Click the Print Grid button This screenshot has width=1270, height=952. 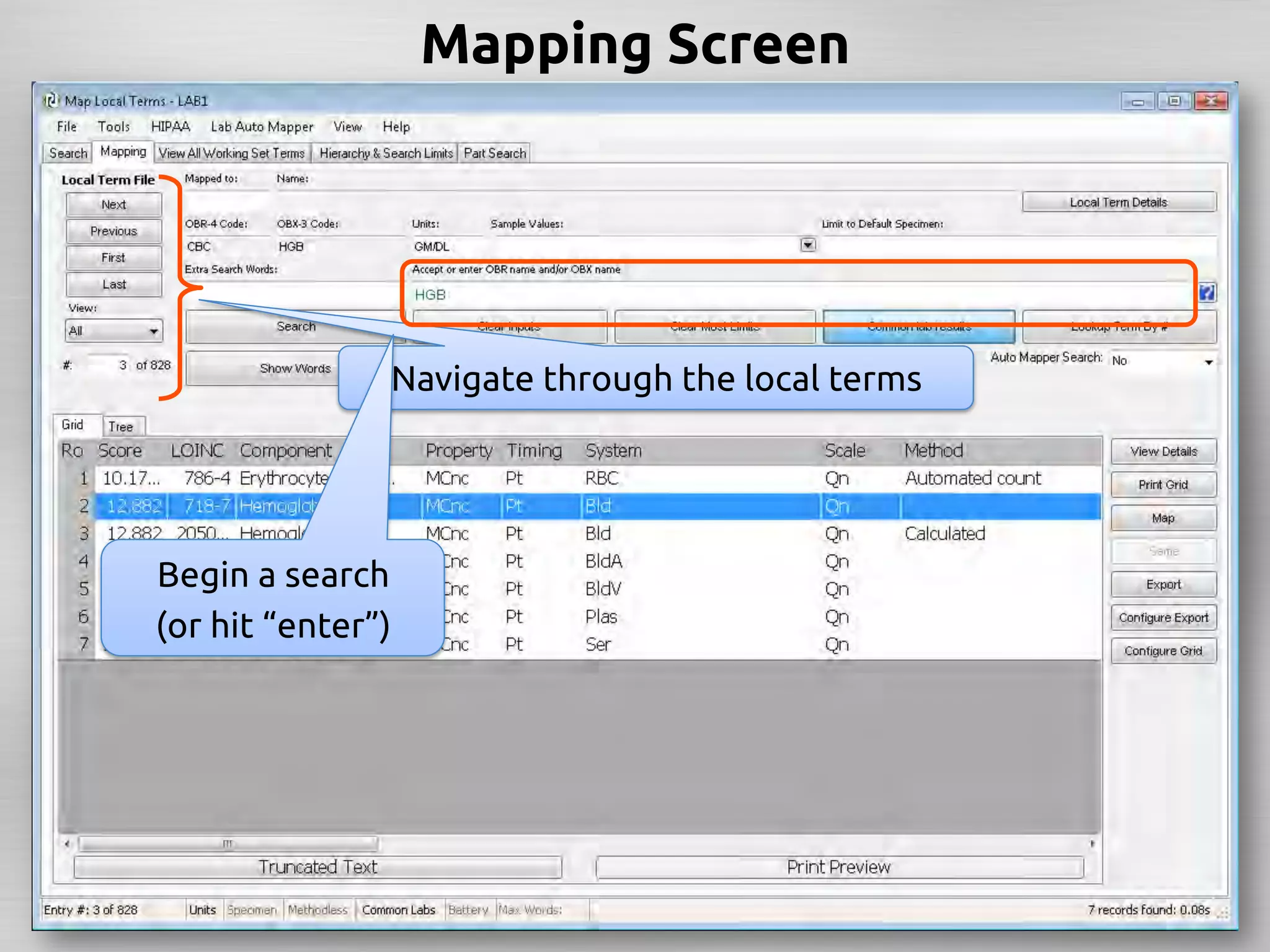[x=1163, y=485]
